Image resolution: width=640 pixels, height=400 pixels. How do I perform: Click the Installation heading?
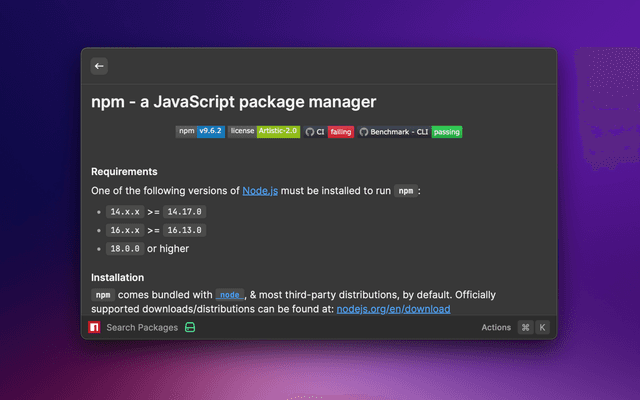(118, 278)
